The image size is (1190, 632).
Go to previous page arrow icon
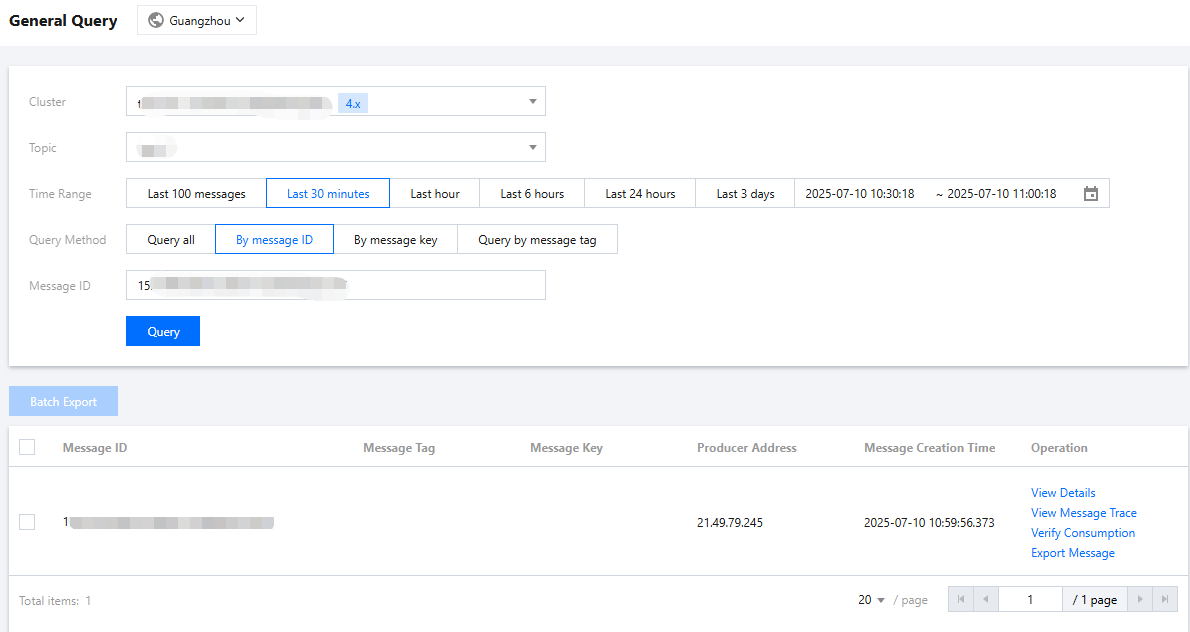(x=985, y=600)
